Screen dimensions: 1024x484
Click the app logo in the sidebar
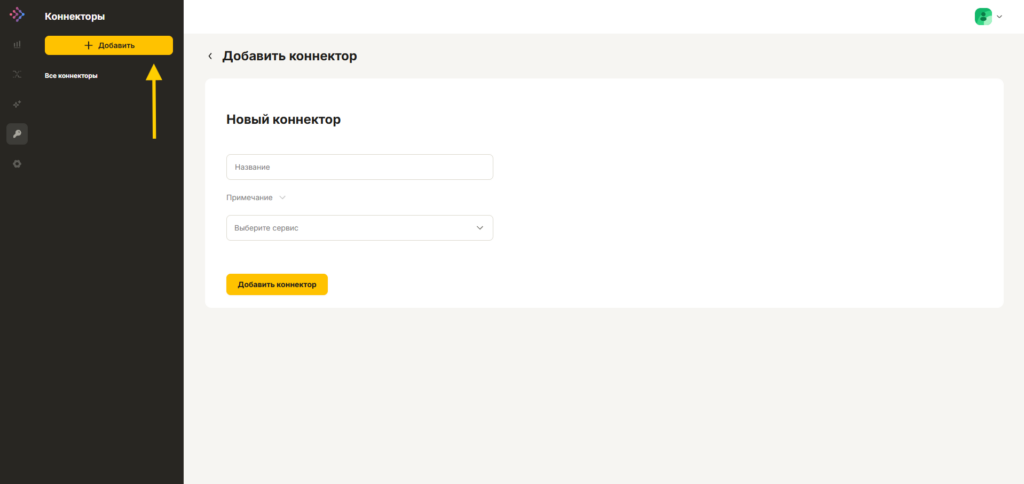pyautogui.click(x=17, y=14)
